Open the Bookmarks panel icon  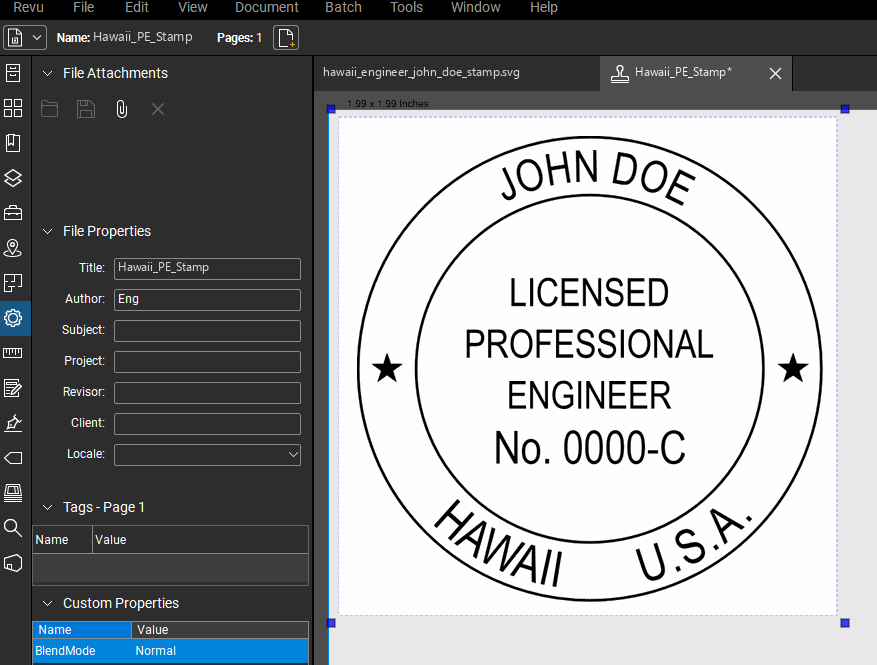pos(13,143)
